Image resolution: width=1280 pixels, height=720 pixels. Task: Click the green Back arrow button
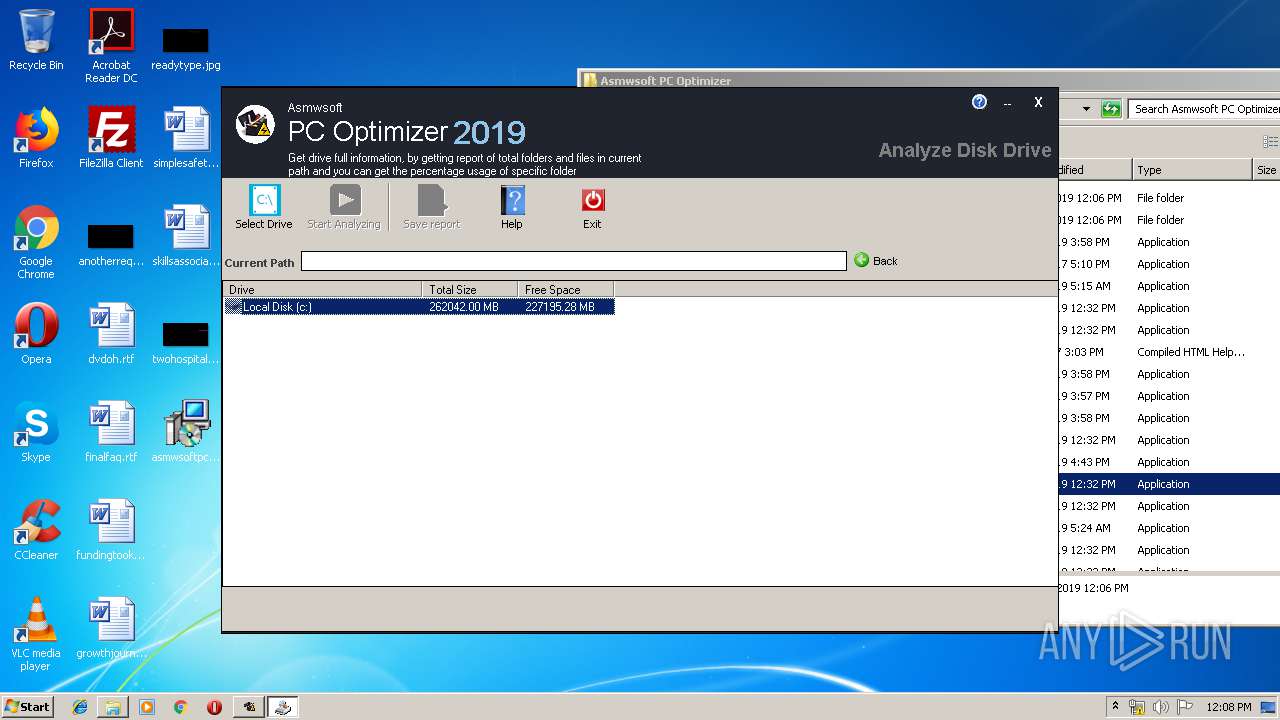(x=875, y=261)
